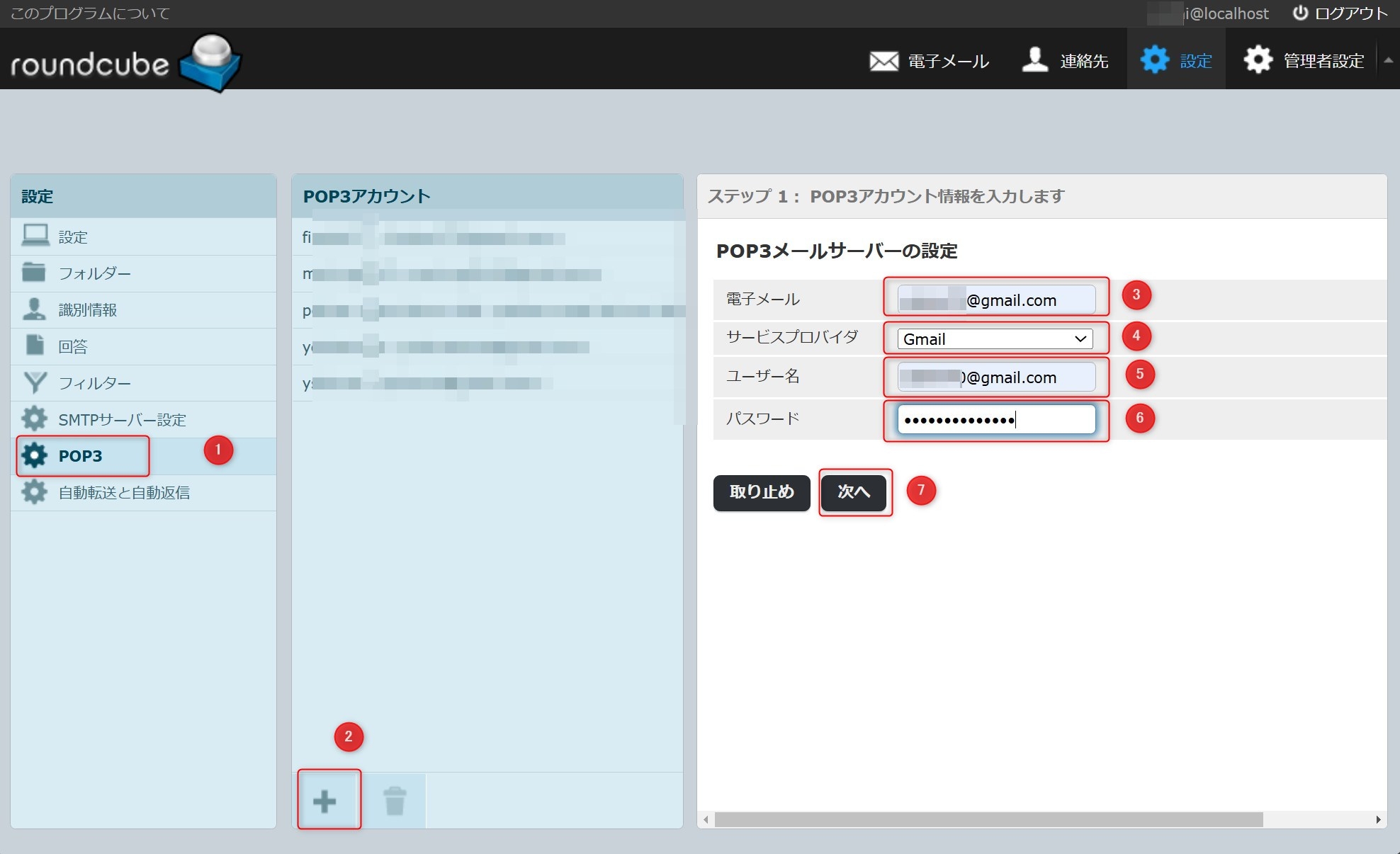
Task: Select フォルダー folder icon in settings list
Action: pyautogui.click(x=34, y=273)
